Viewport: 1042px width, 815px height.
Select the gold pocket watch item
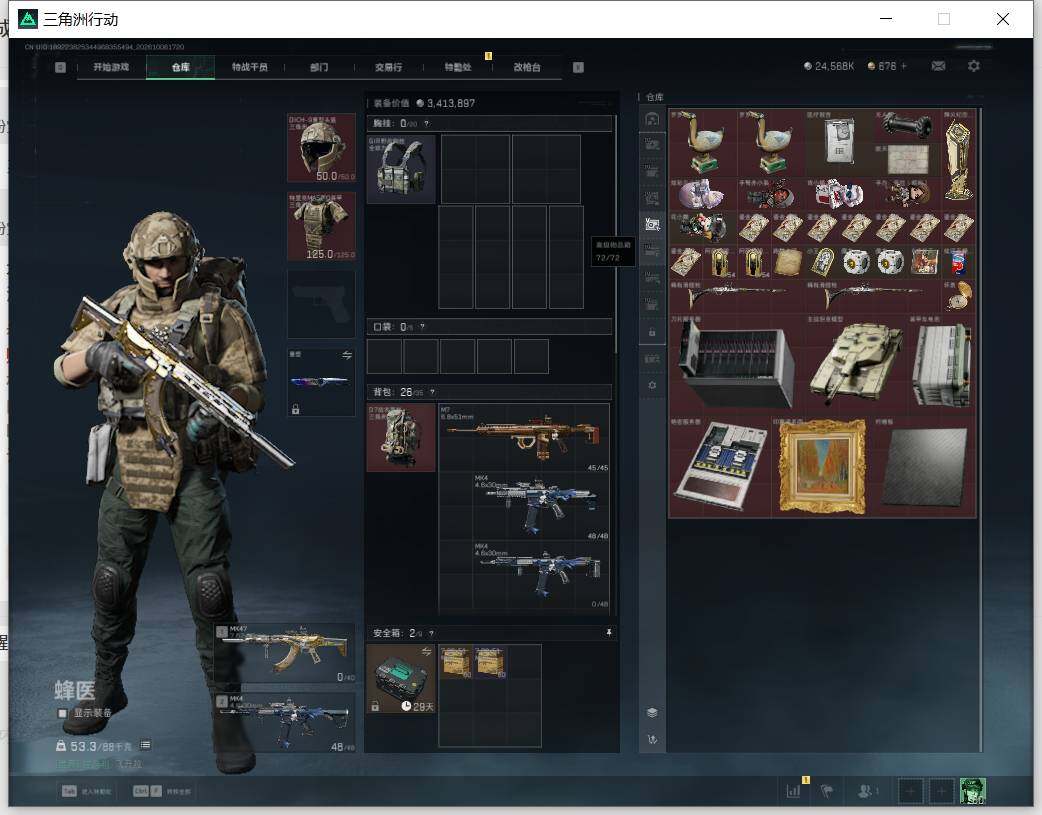(x=959, y=296)
